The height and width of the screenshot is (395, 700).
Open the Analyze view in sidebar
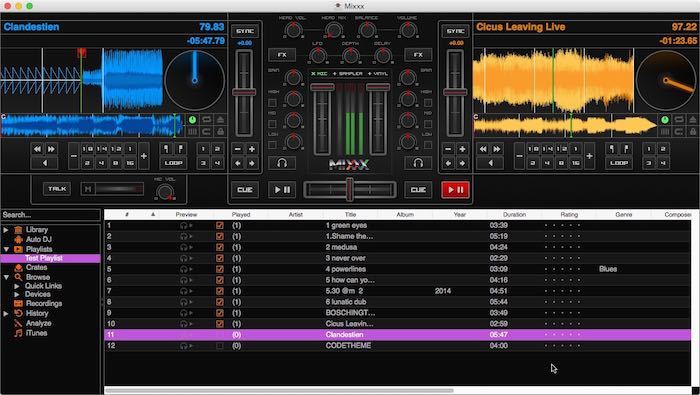(38, 323)
